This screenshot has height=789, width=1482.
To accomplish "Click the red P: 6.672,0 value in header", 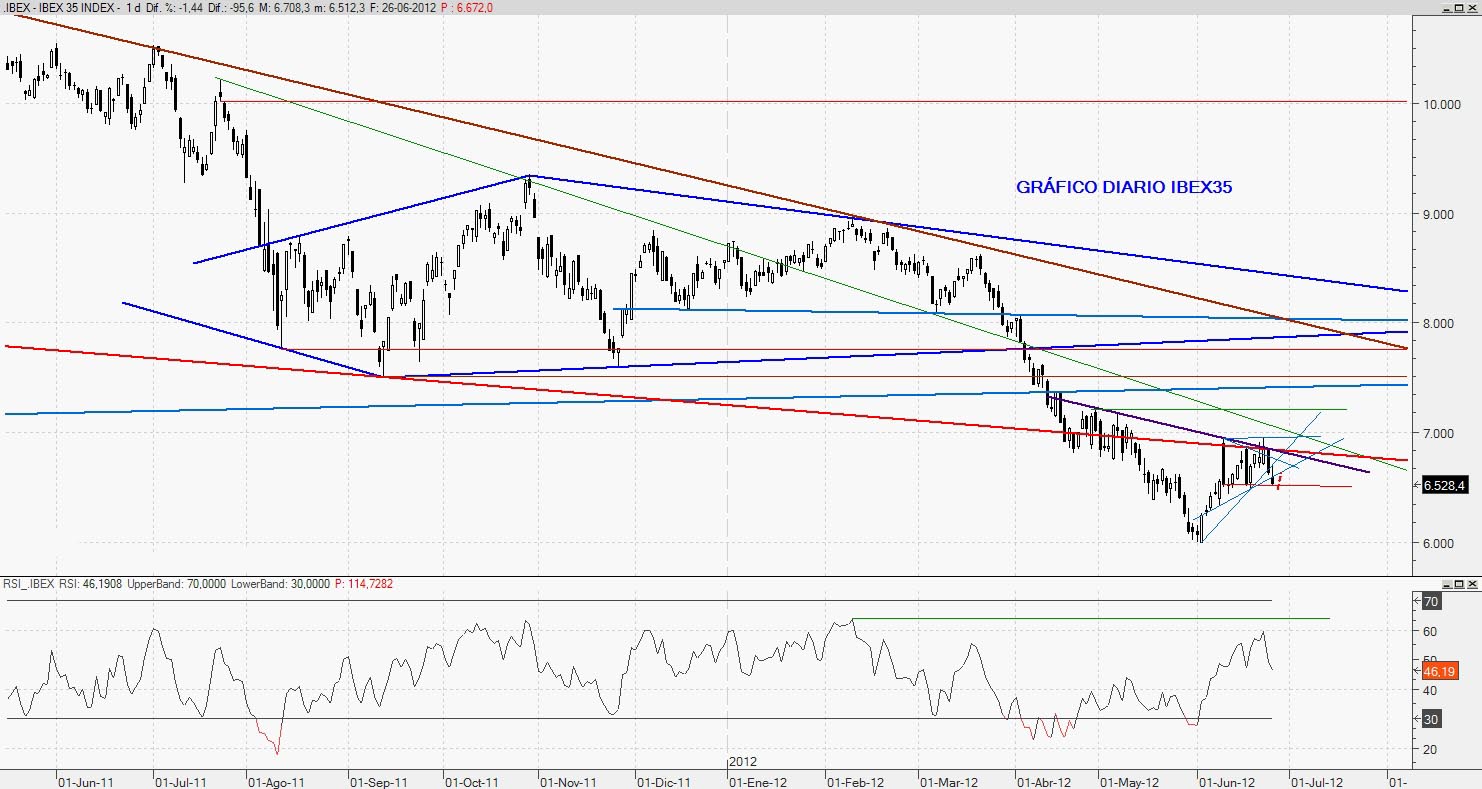I will point(458,8).
